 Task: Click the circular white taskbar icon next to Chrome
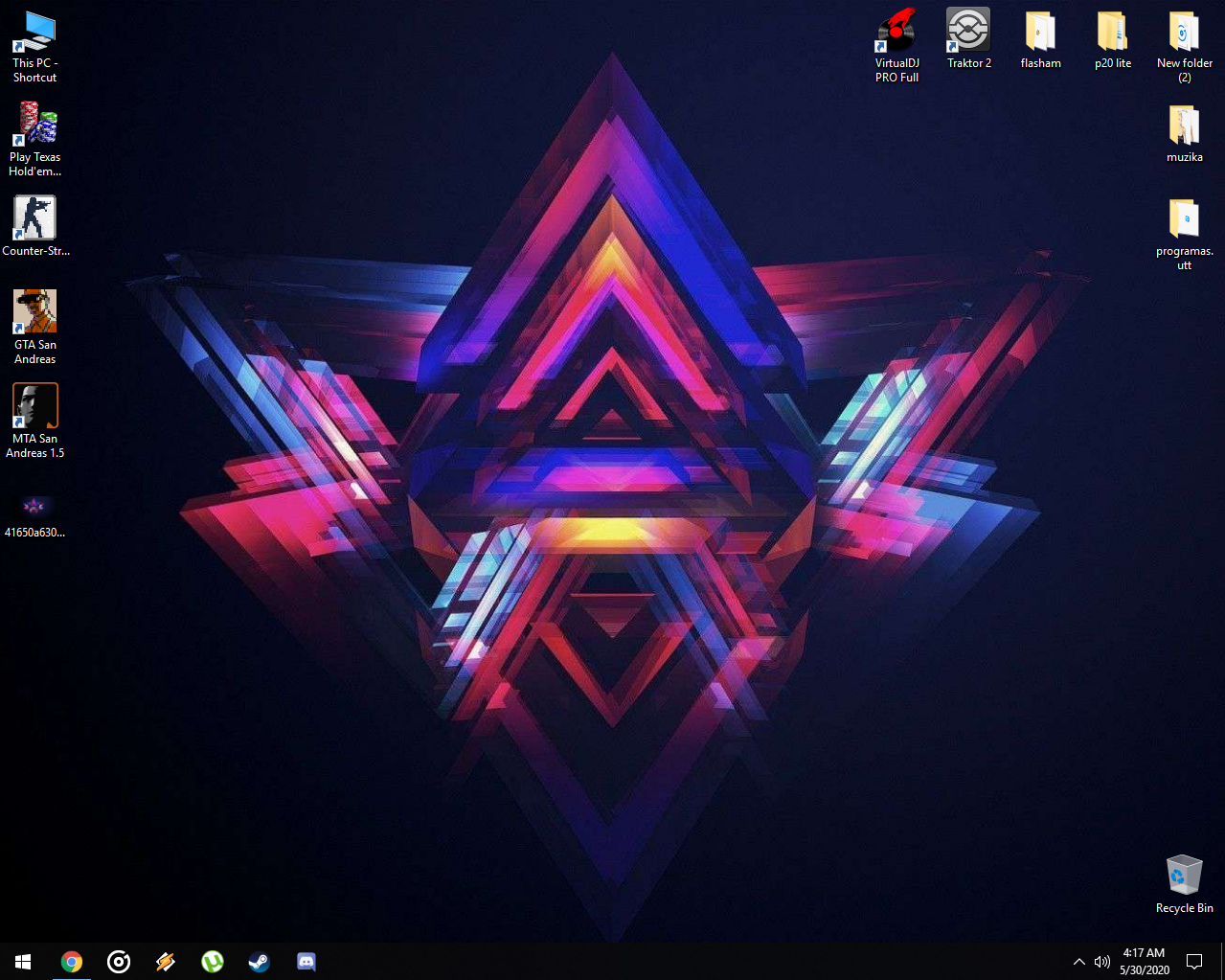coord(119,961)
